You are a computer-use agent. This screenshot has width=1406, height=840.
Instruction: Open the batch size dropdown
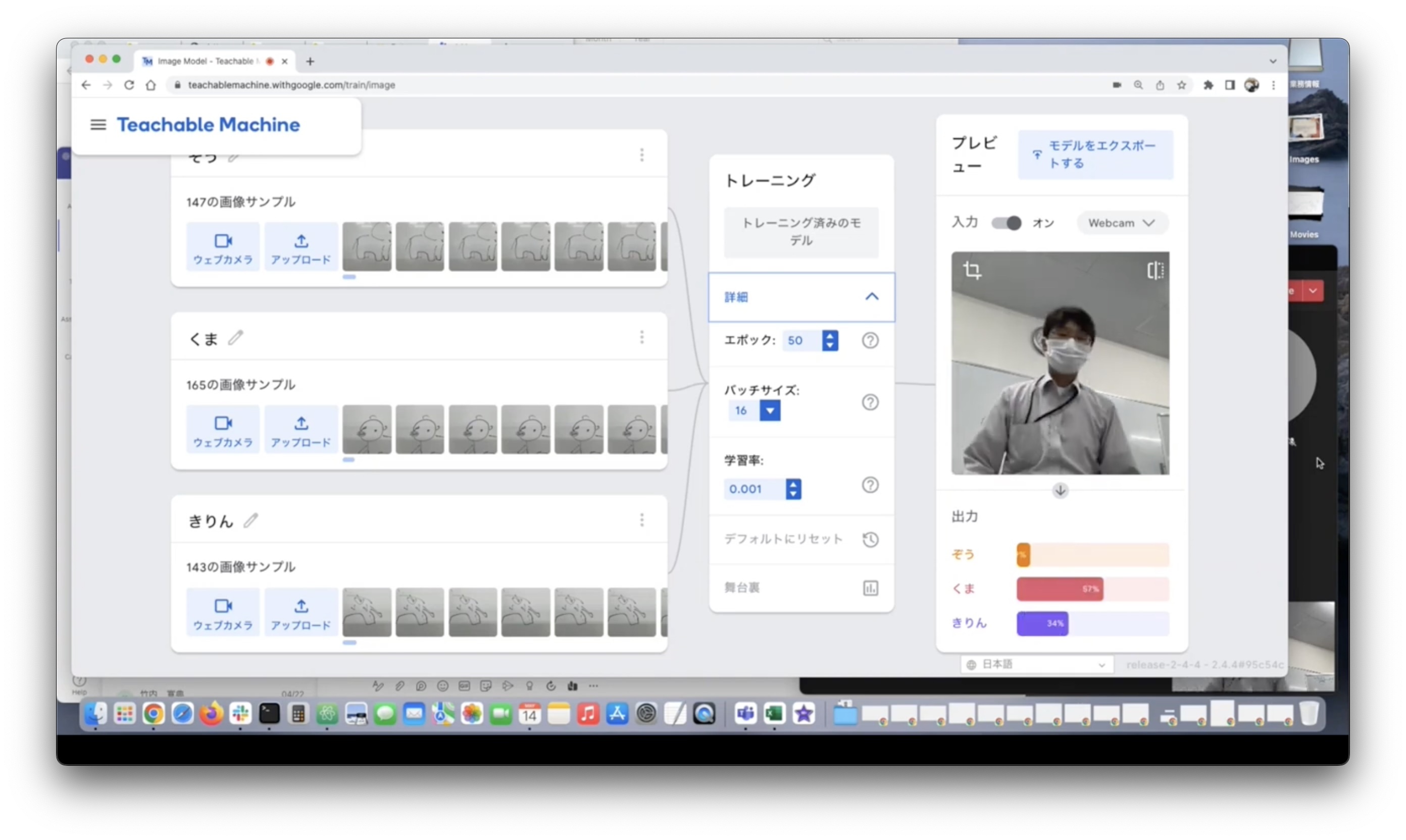pos(770,410)
